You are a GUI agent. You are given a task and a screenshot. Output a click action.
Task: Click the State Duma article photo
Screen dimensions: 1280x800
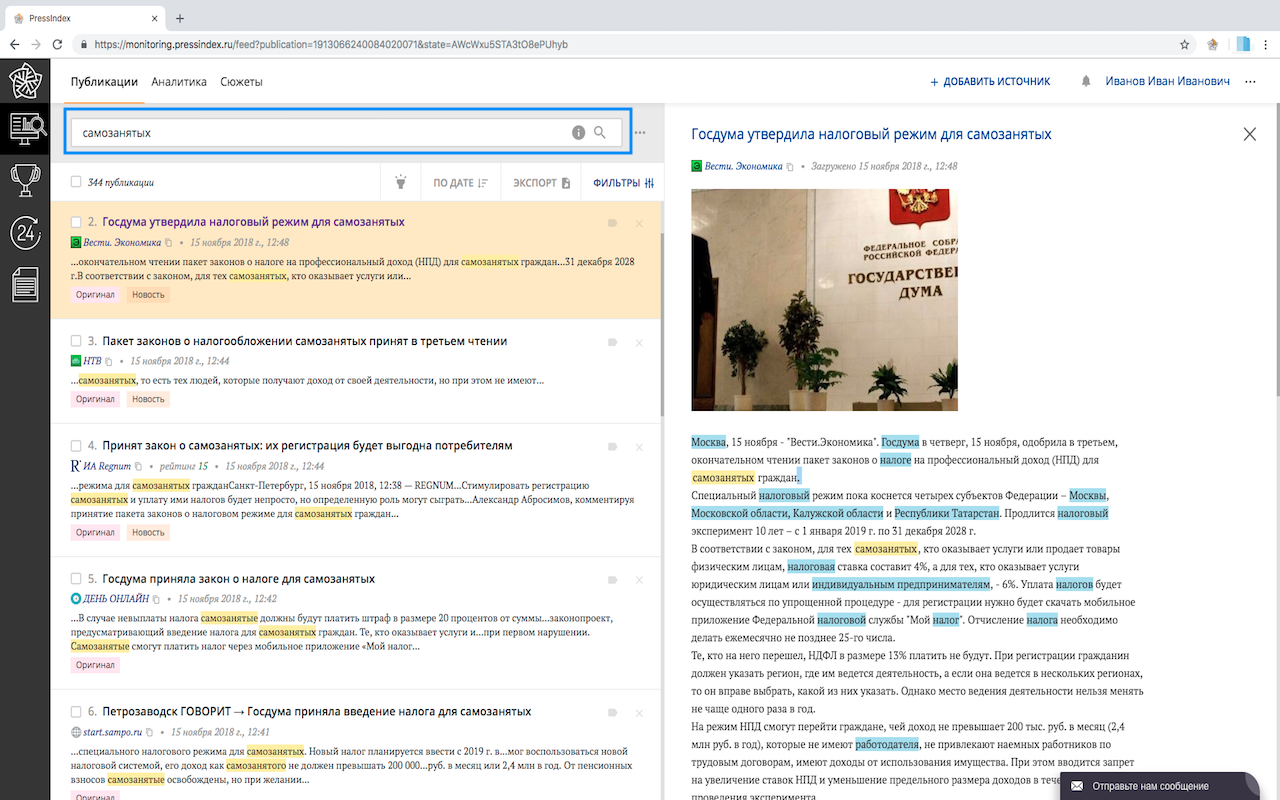824,300
